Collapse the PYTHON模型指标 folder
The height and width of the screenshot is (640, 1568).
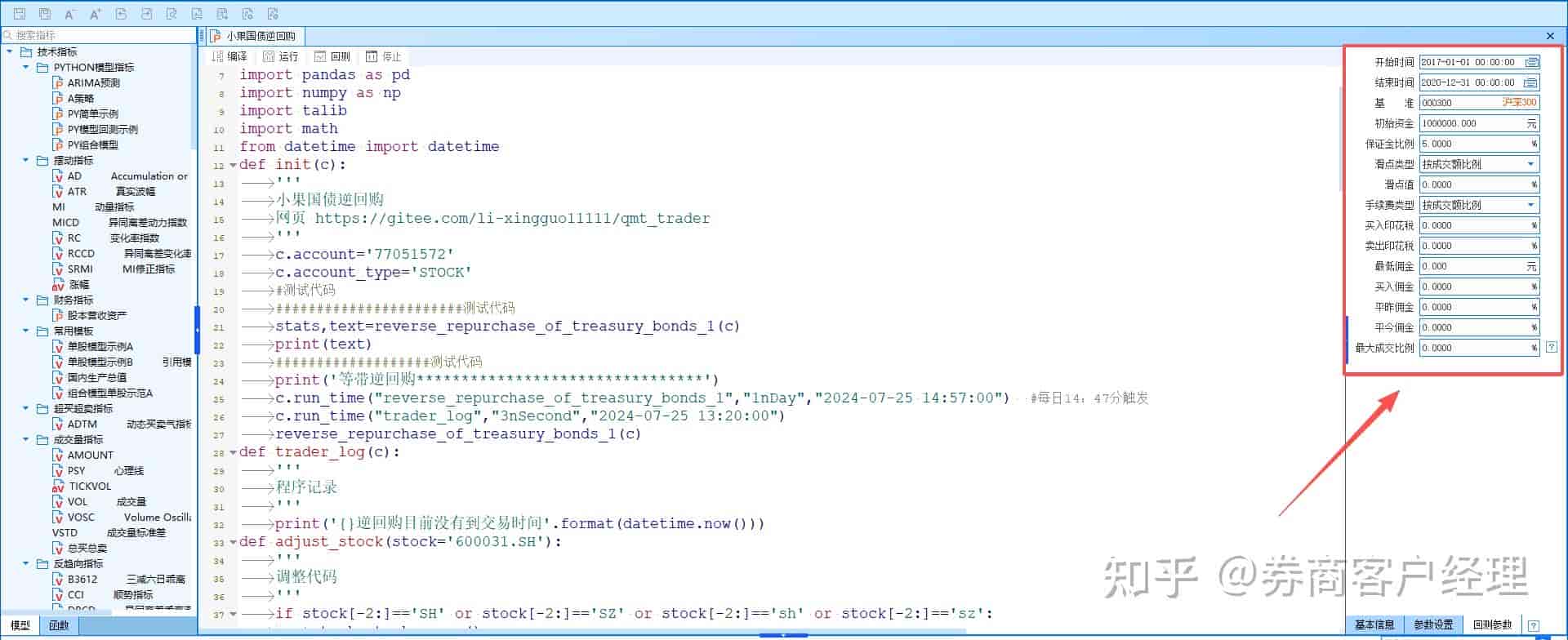tap(26, 67)
